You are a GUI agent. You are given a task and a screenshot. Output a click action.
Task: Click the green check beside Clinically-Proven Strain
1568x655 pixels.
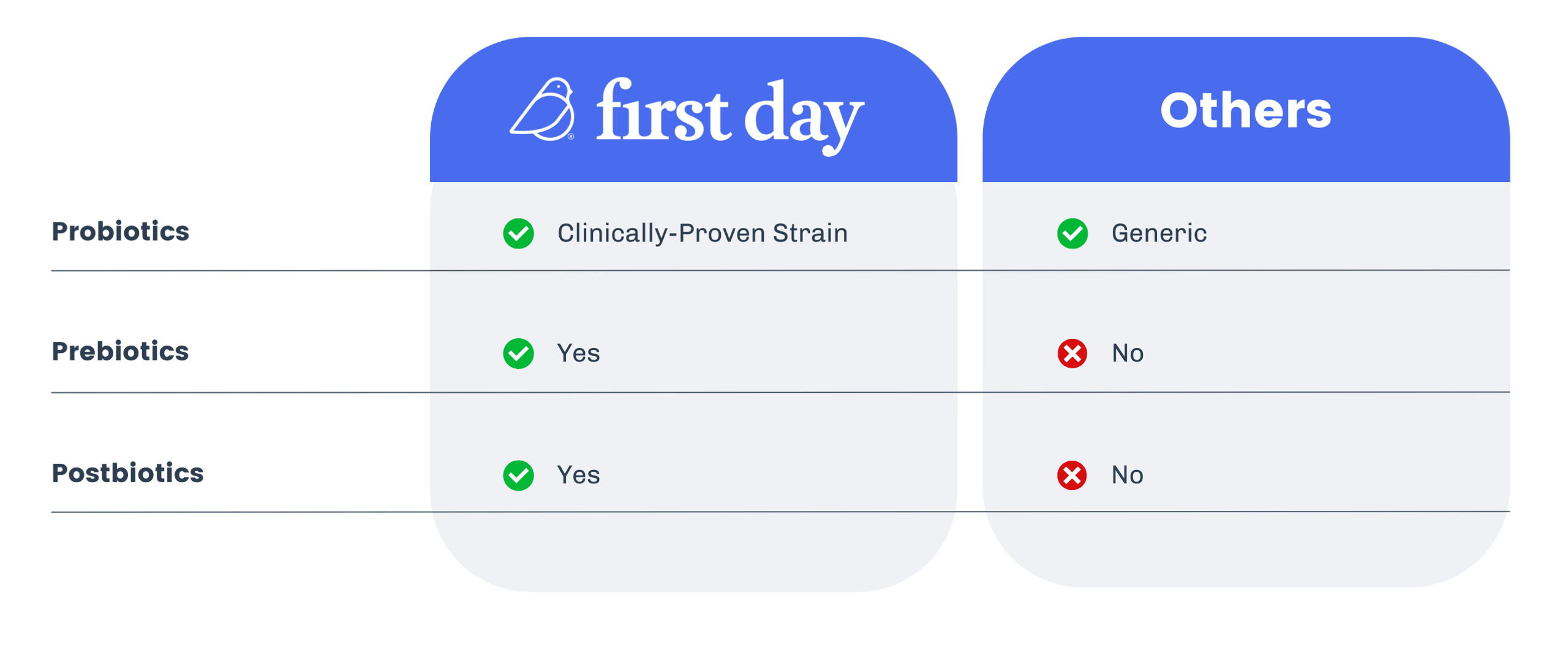click(x=518, y=233)
